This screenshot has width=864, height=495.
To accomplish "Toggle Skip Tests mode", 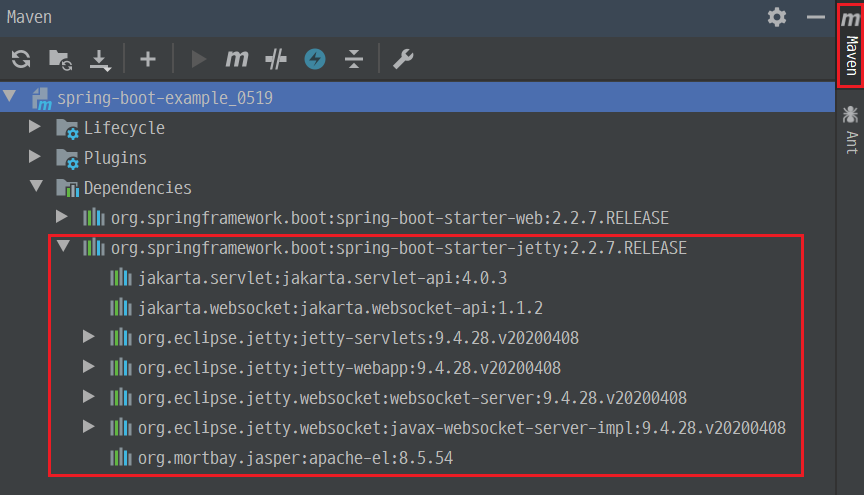I will pyautogui.click(x=276, y=59).
